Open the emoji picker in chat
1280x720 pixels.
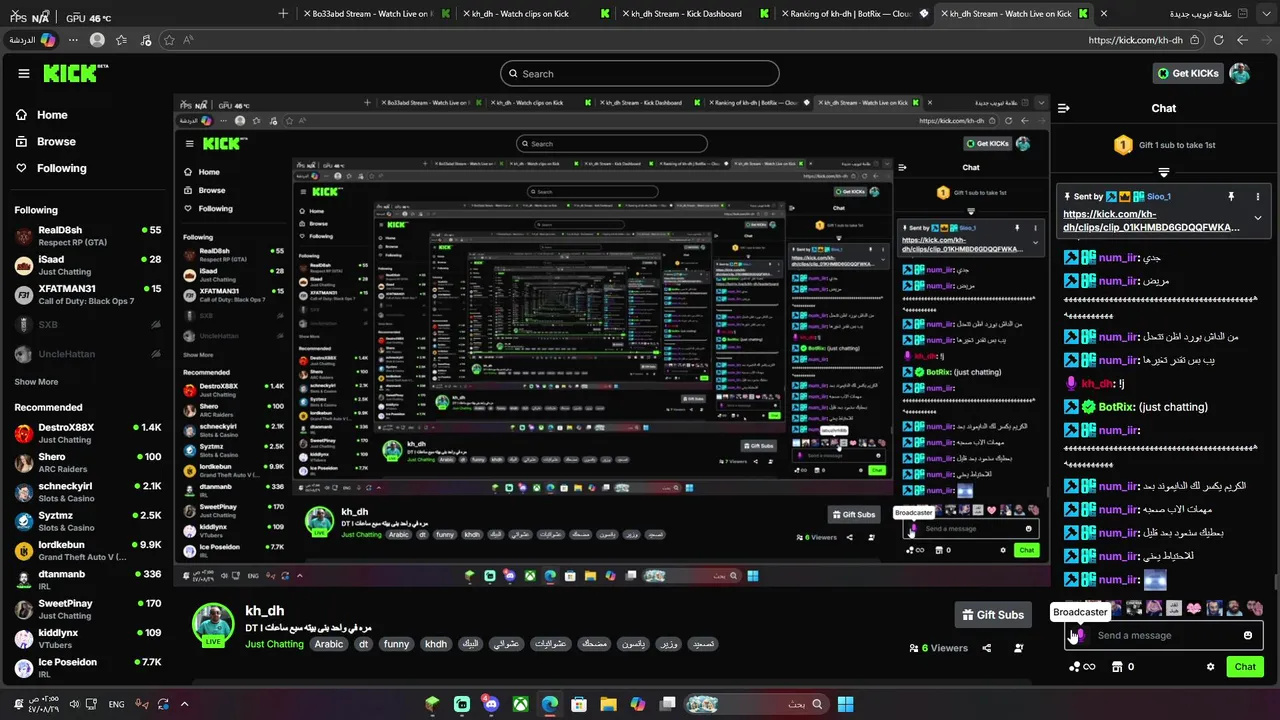(1248, 635)
